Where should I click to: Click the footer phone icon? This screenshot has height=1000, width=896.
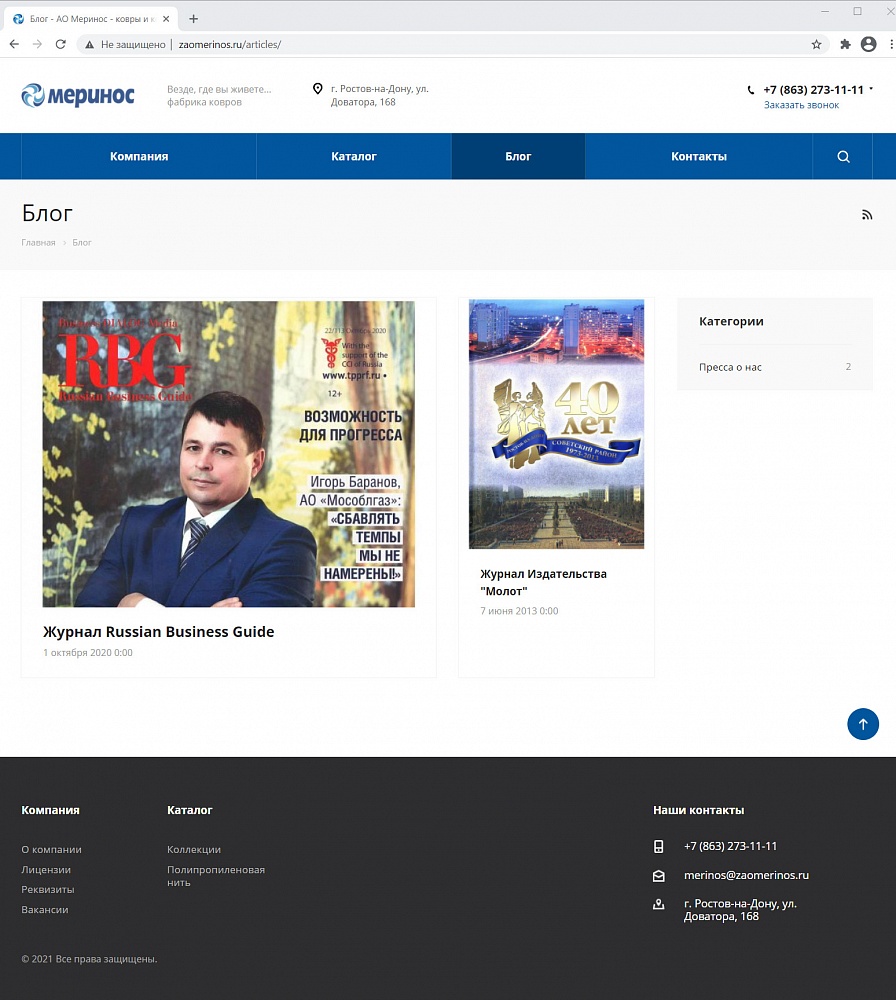coord(659,846)
